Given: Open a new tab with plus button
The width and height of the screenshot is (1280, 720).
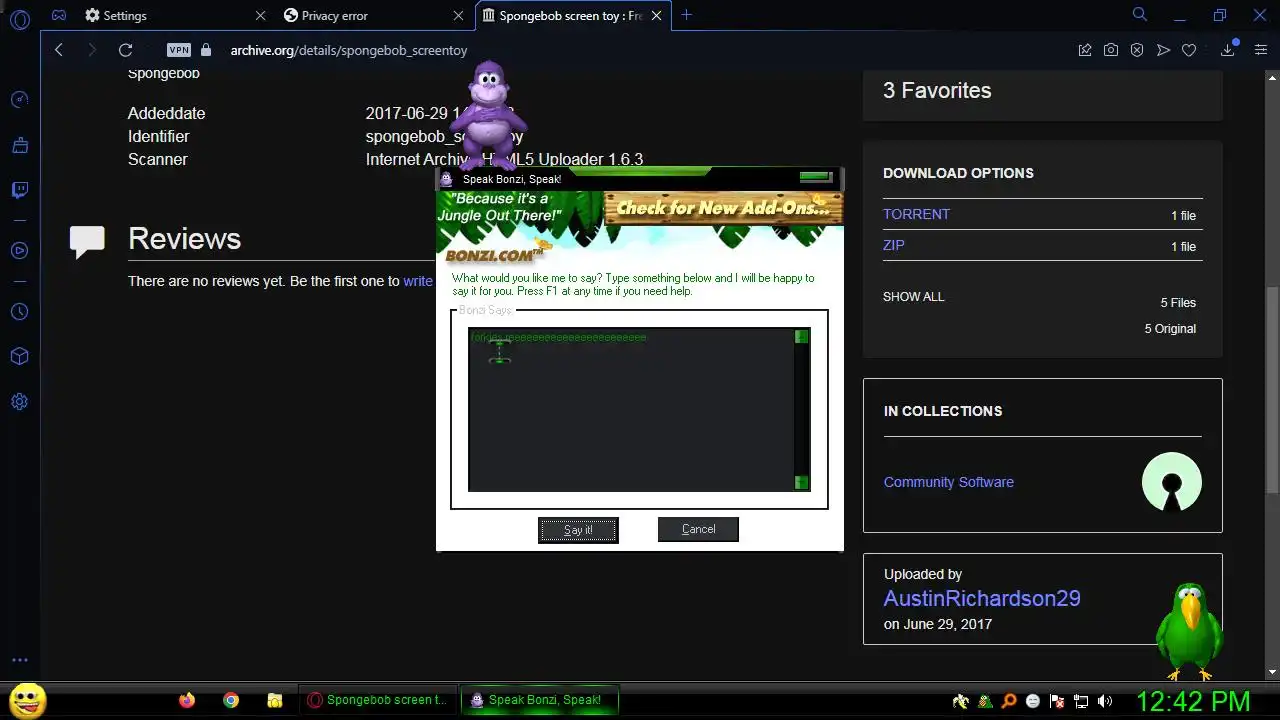Looking at the screenshot, I should click(x=686, y=15).
